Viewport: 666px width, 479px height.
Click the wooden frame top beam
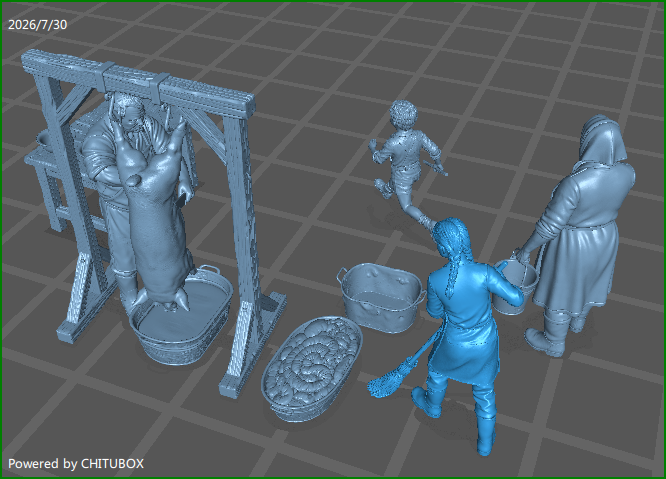point(138,82)
